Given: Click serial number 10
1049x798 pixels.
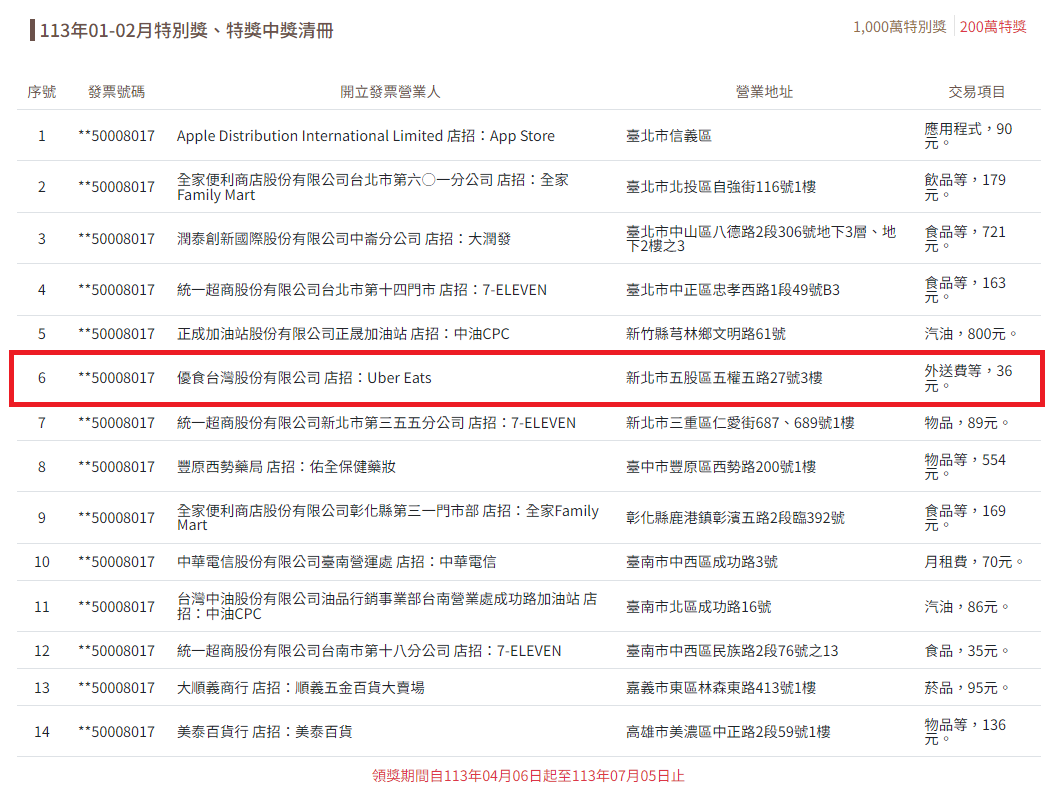Looking at the screenshot, I should 41,562.
